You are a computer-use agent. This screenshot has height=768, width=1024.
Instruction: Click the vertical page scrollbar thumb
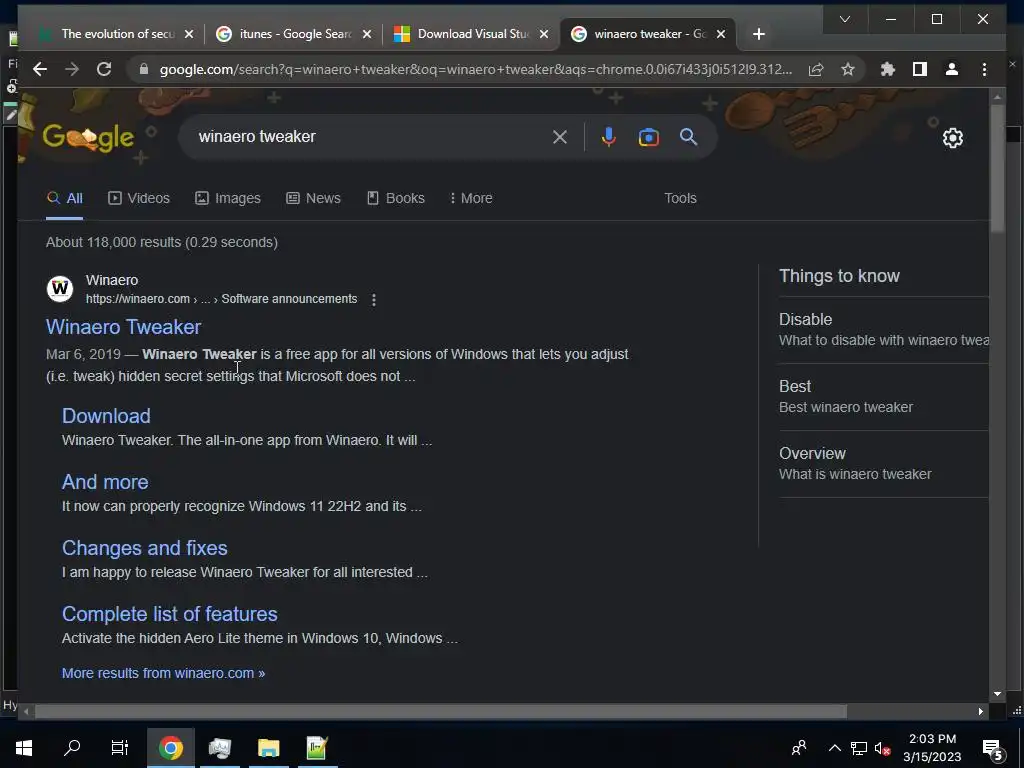997,168
